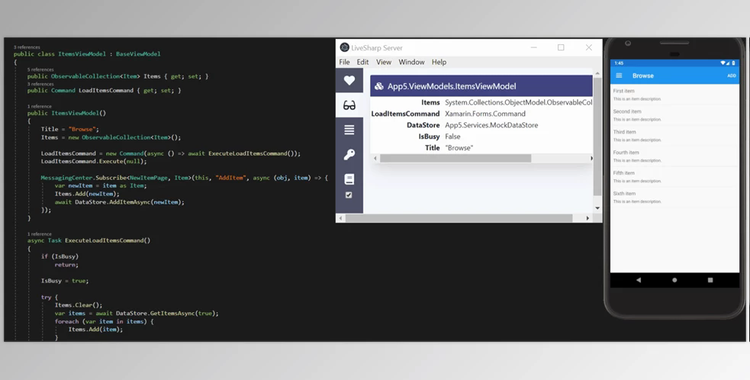Click the ExecuteLoadItemsCommand method declaration

click(x=108, y=240)
